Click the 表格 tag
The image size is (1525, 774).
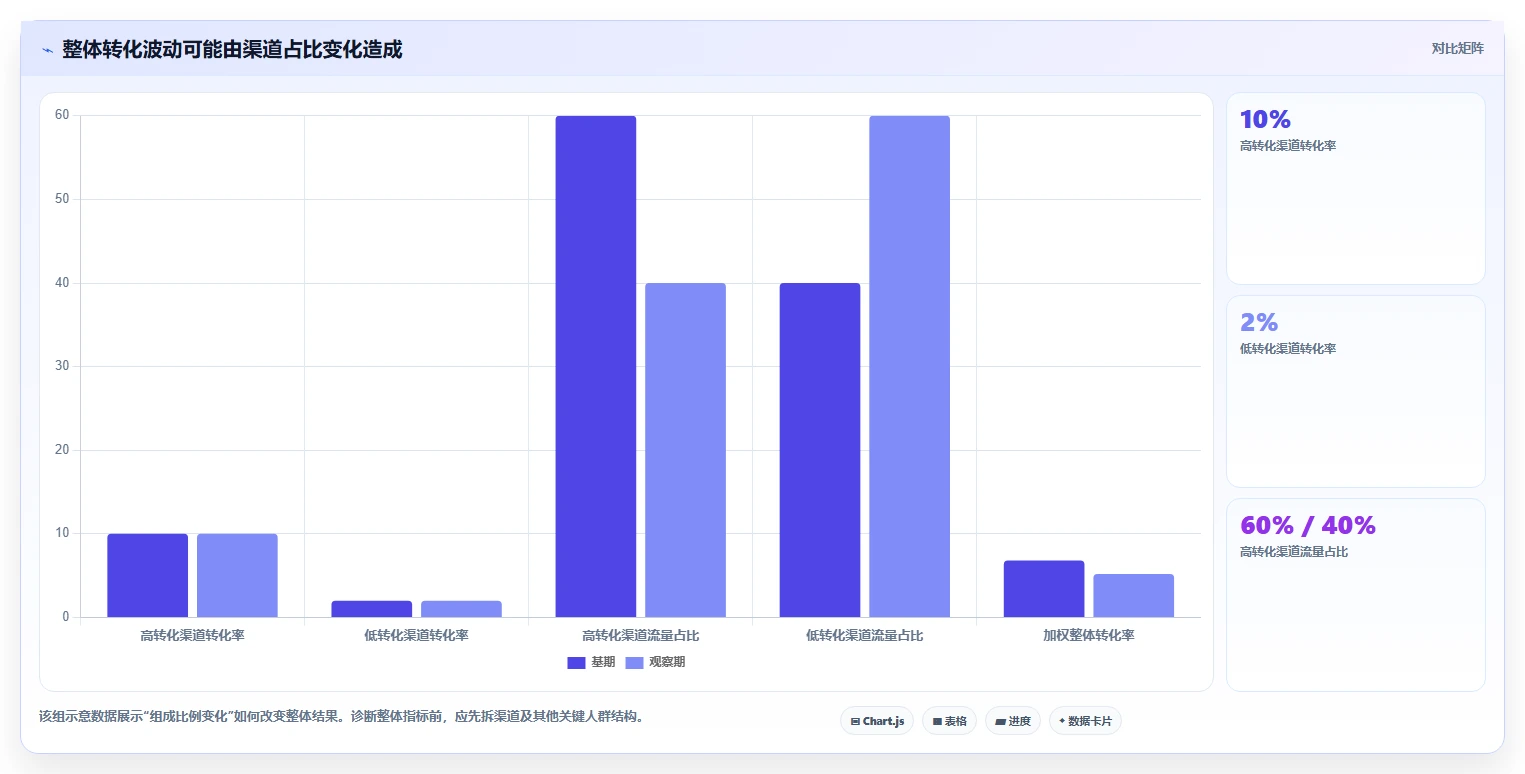(x=949, y=721)
